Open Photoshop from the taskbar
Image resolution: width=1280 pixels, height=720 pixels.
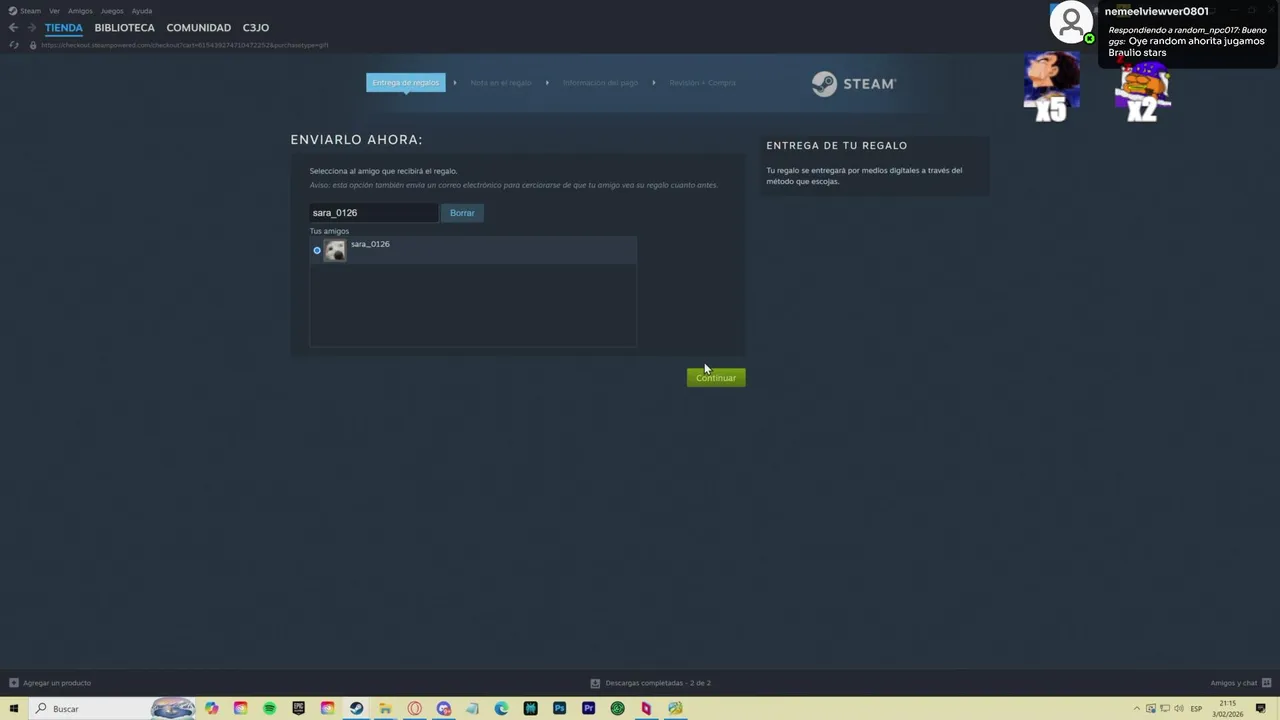(559, 708)
